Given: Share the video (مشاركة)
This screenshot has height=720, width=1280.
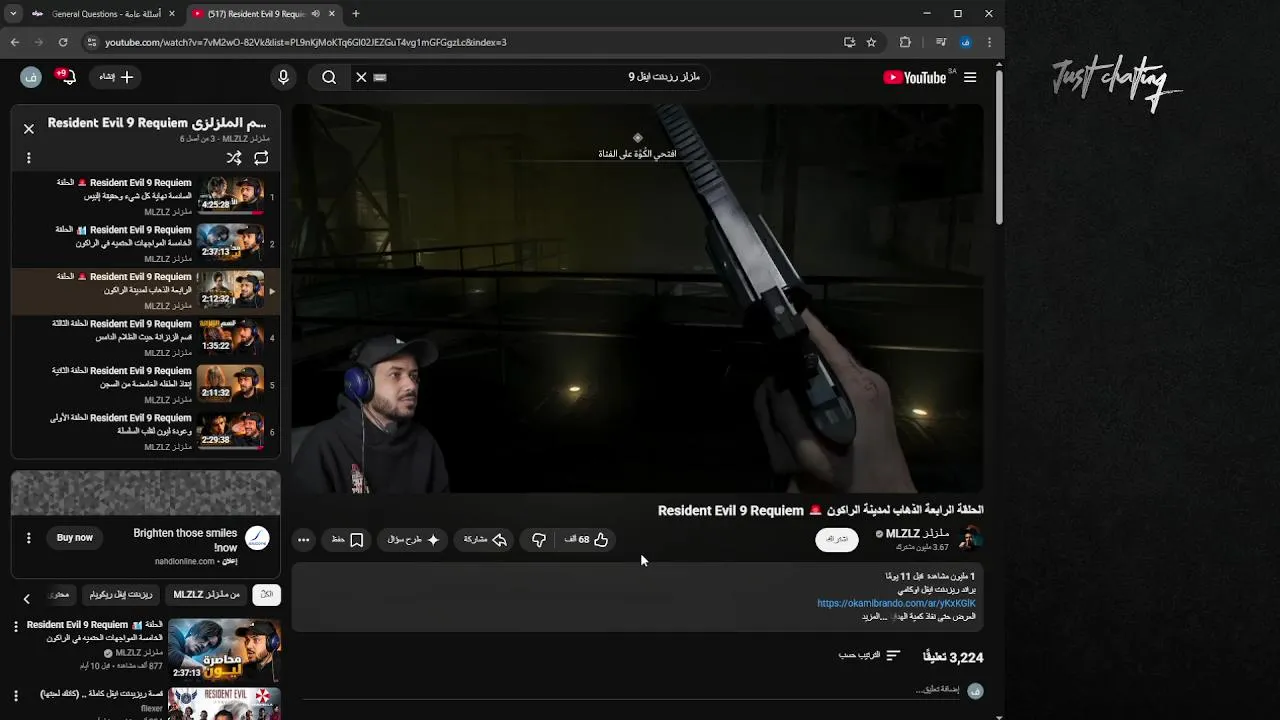Looking at the screenshot, I should point(485,540).
